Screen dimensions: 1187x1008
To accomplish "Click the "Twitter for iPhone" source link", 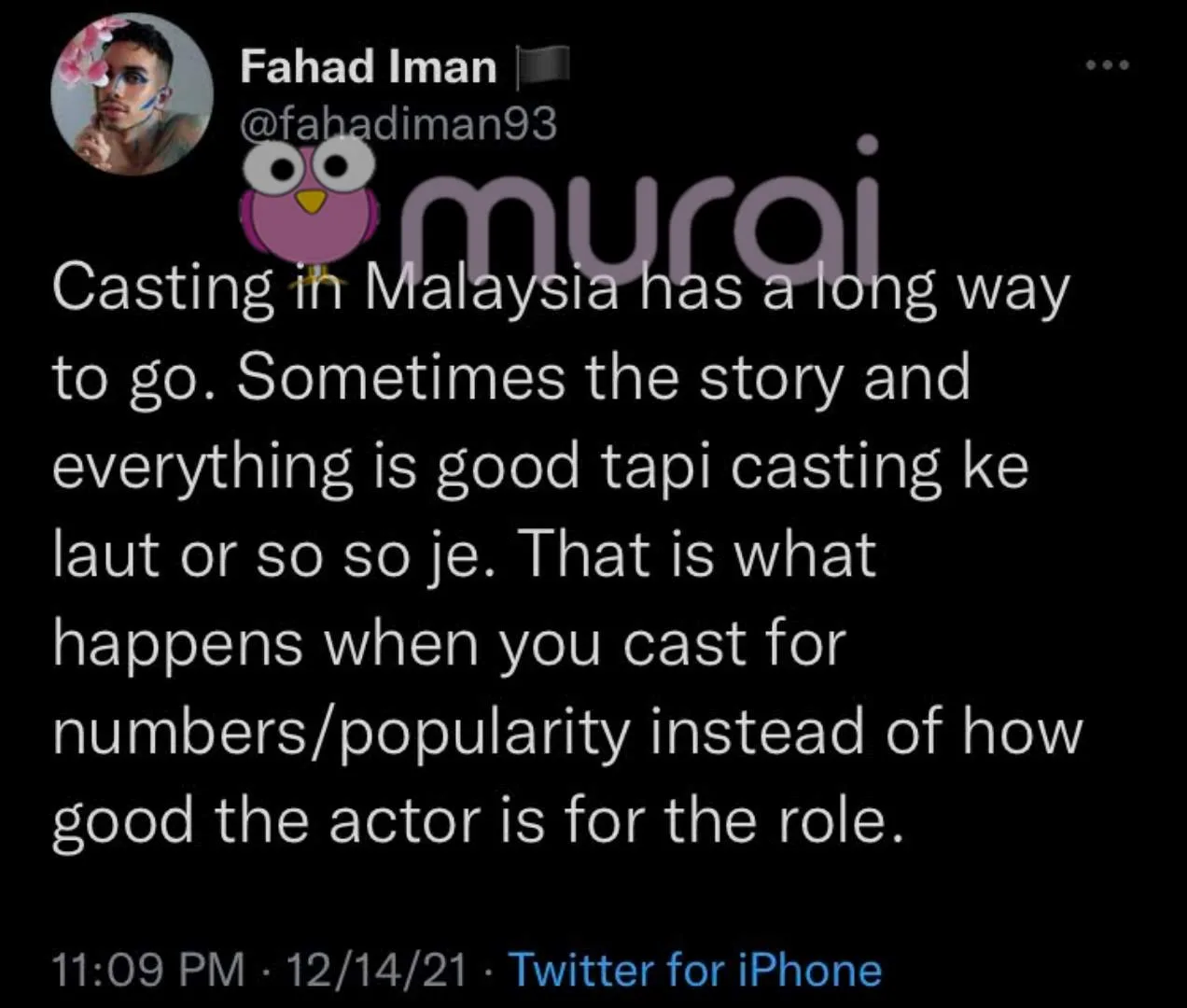I will [x=694, y=970].
